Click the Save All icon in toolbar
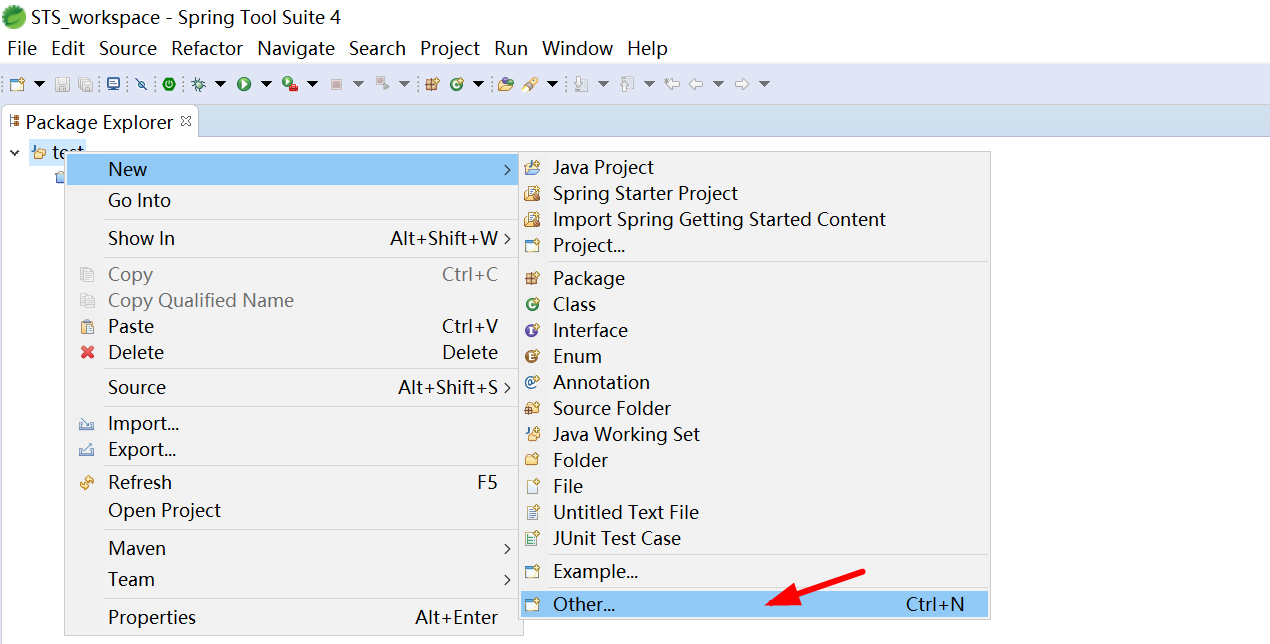1270x644 pixels. pos(85,84)
